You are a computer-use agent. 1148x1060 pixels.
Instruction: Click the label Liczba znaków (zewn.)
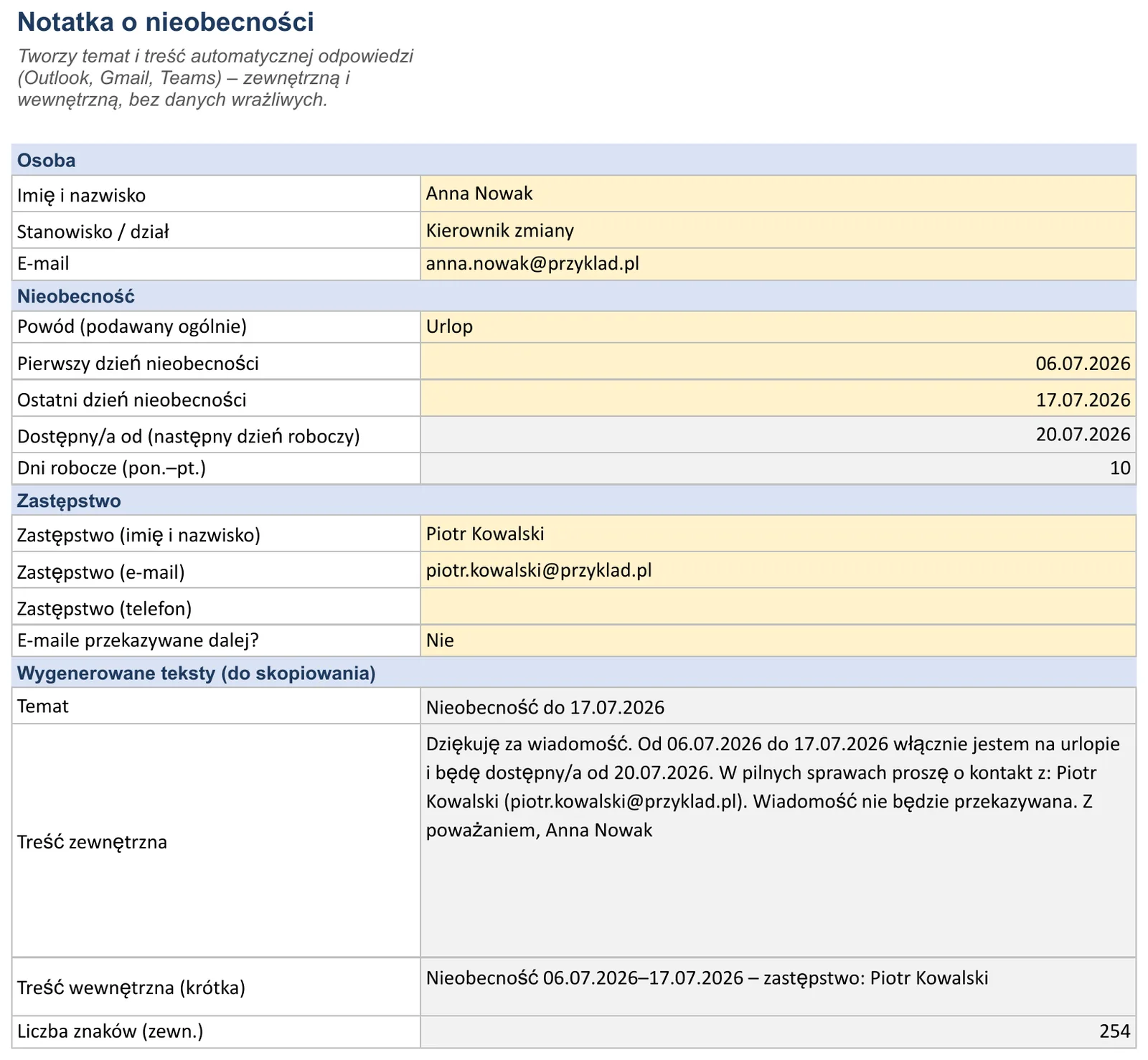[x=110, y=1031]
